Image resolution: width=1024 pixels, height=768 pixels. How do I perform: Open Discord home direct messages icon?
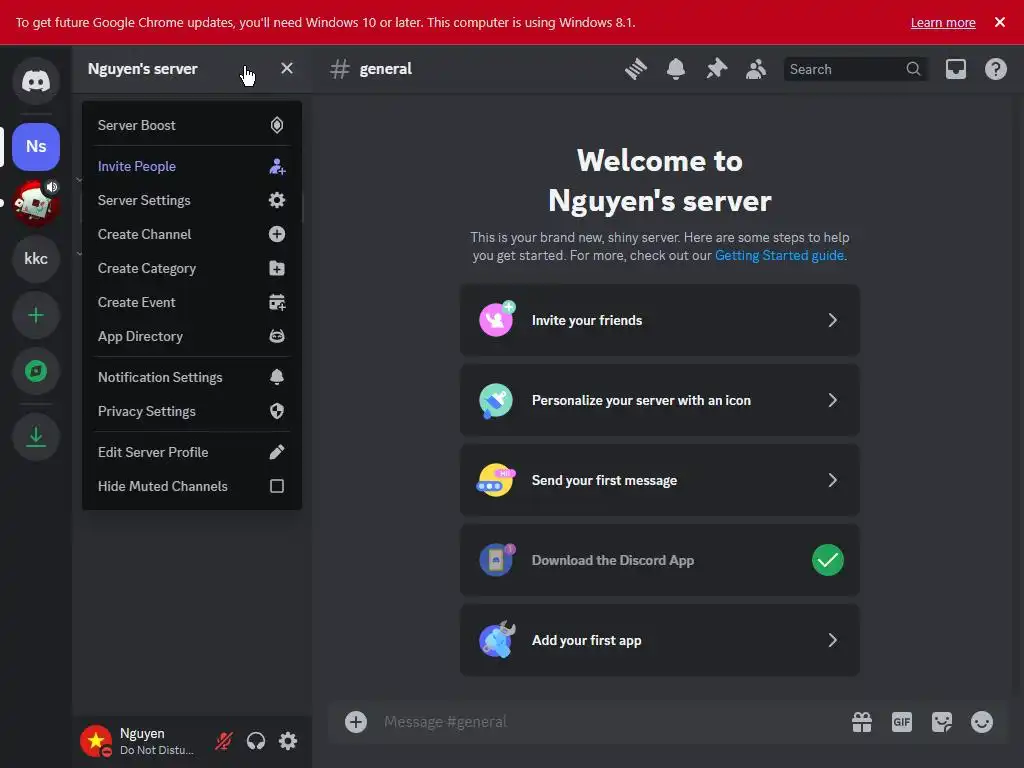click(x=36, y=81)
